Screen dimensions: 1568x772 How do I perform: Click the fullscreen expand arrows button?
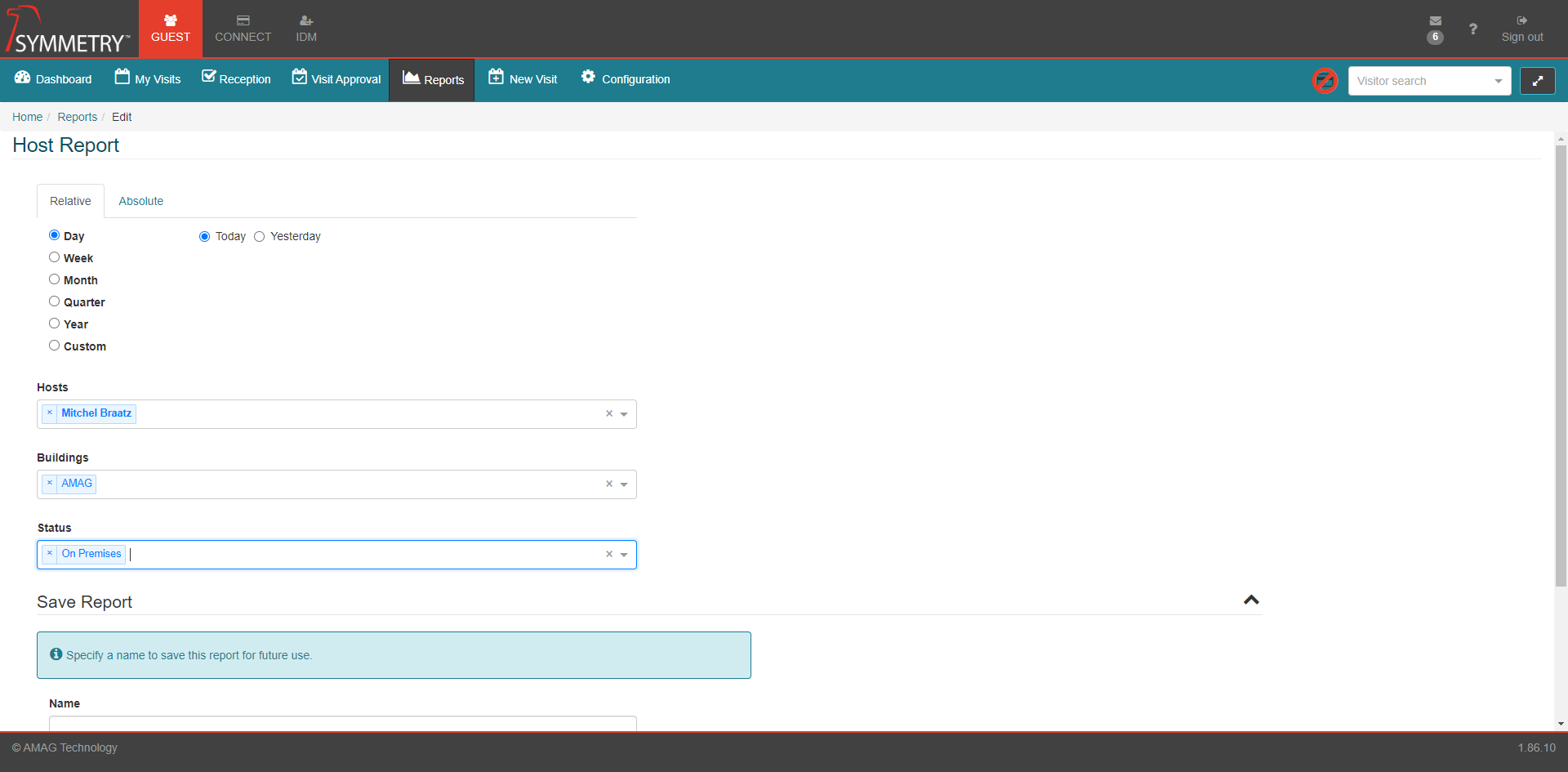[x=1537, y=81]
